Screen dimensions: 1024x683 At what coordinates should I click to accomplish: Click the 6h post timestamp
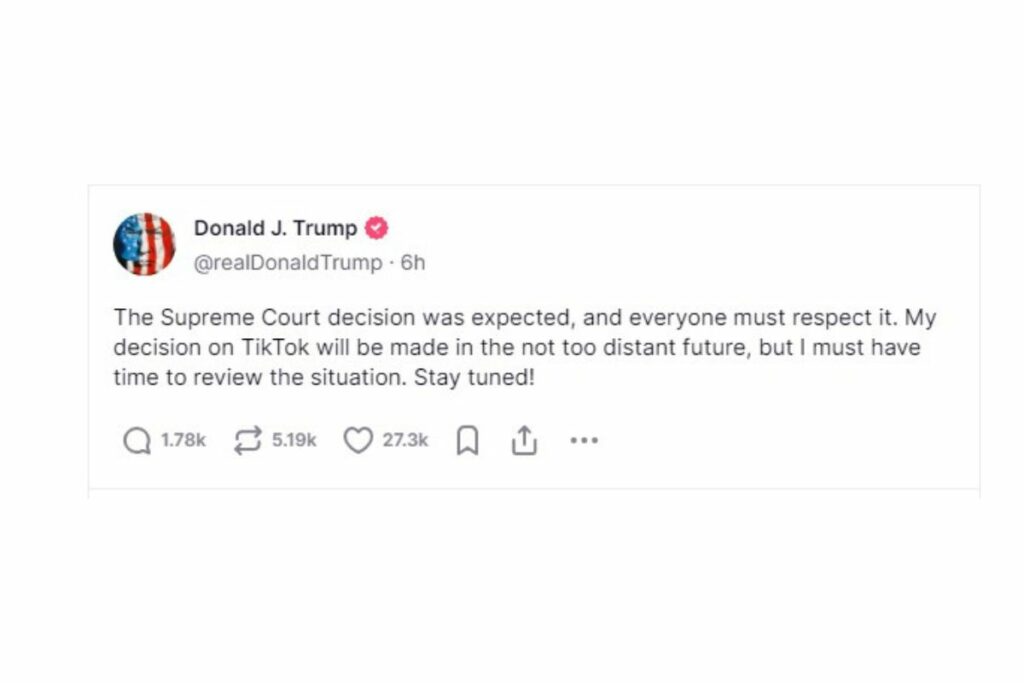click(x=413, y=262)
